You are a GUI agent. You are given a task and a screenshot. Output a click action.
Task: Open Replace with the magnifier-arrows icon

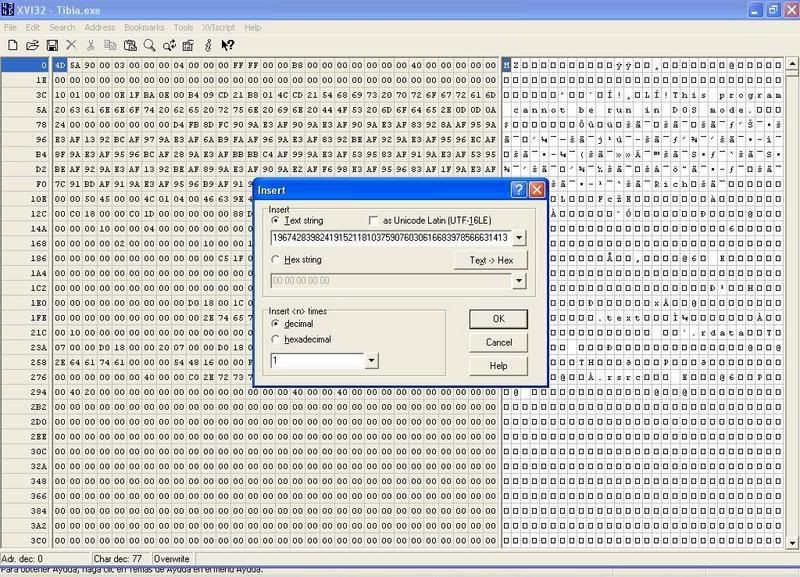coord(167,45)
